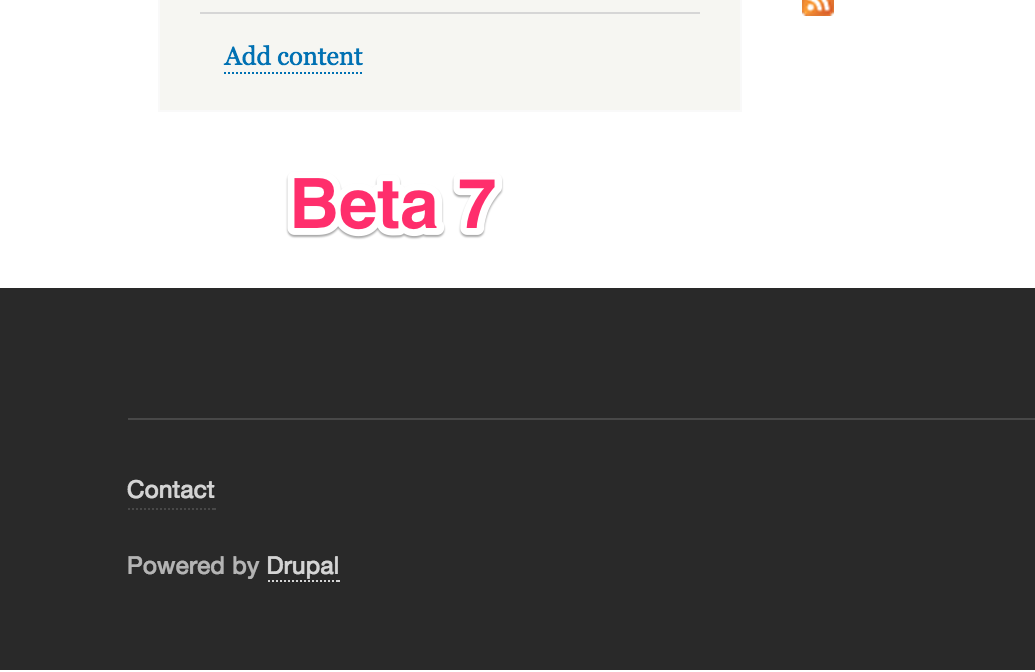Click the word Add in blue link
The width and height of the screenshot is (1035, 672).
[x=248, y=57]
